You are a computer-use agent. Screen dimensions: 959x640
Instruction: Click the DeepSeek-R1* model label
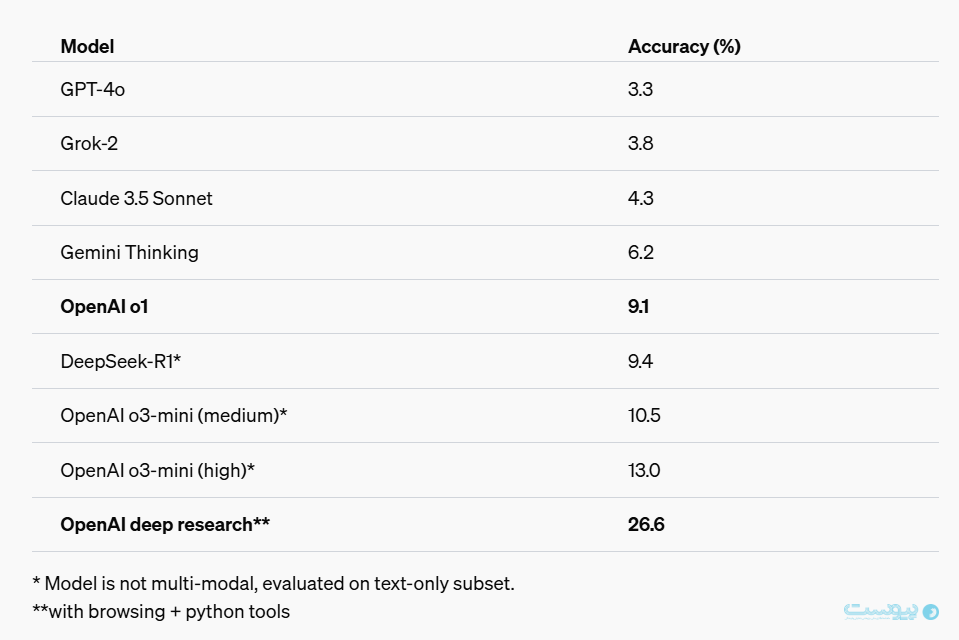[120, 362]
